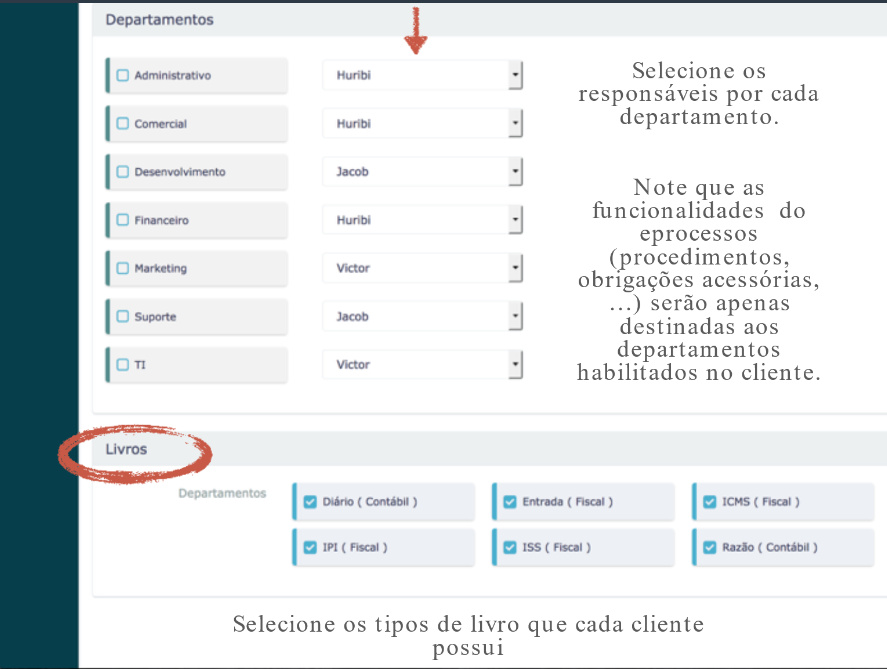Expand the Suporte responsible dropdown
887x669 pixels.
[422, 317]
